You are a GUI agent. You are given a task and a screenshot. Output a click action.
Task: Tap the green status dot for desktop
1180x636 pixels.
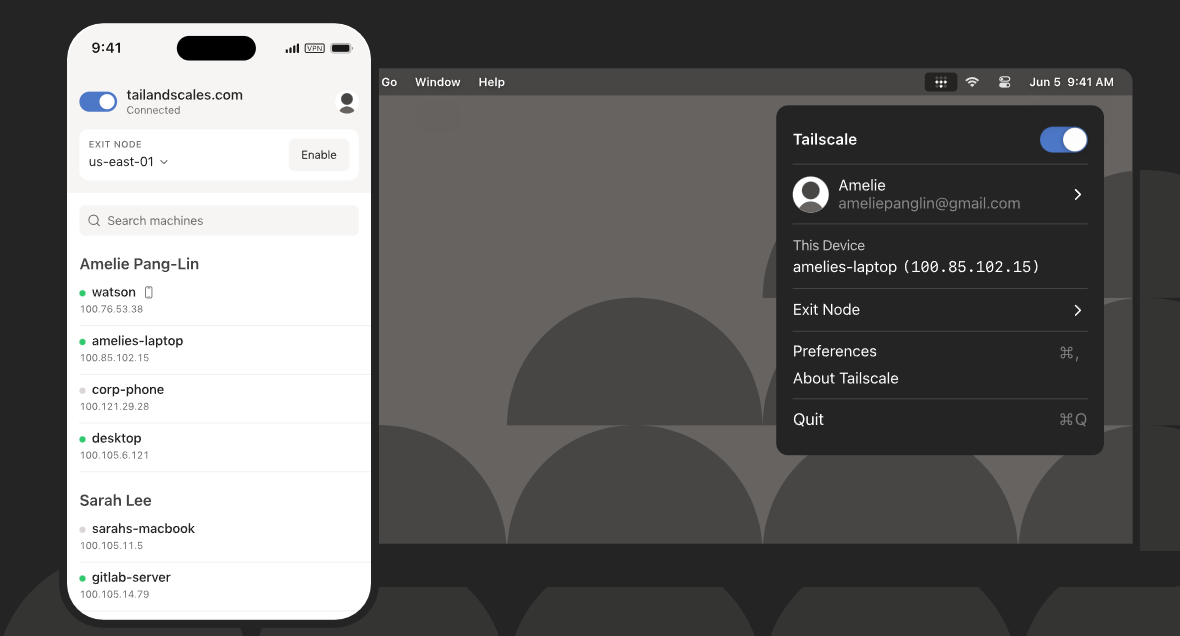click(x=83, y=439)
